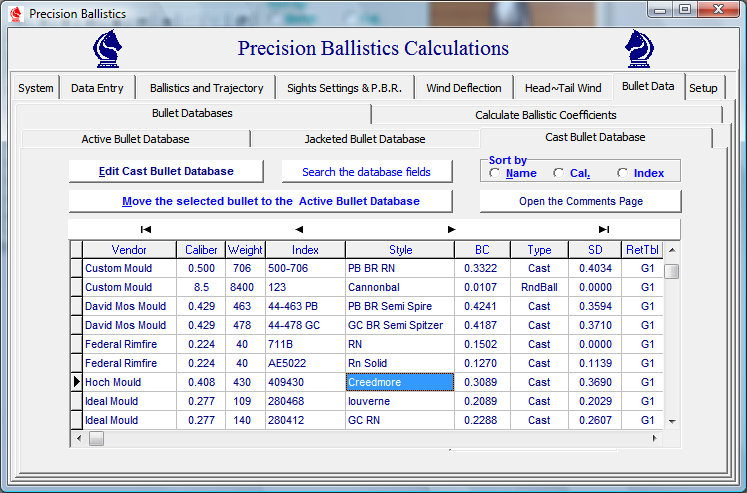This screenshot has height=493, width=747.
Task: Click the last record navigation arrow
Action: point(604,229)
